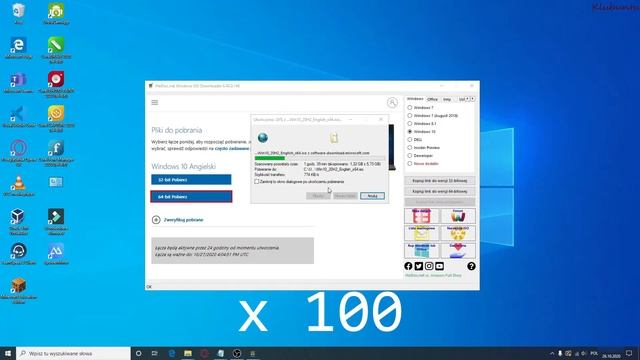Screen dimensions: 640x360
Task: Click the 32-bit Pobierz download button
Action: 191,180
